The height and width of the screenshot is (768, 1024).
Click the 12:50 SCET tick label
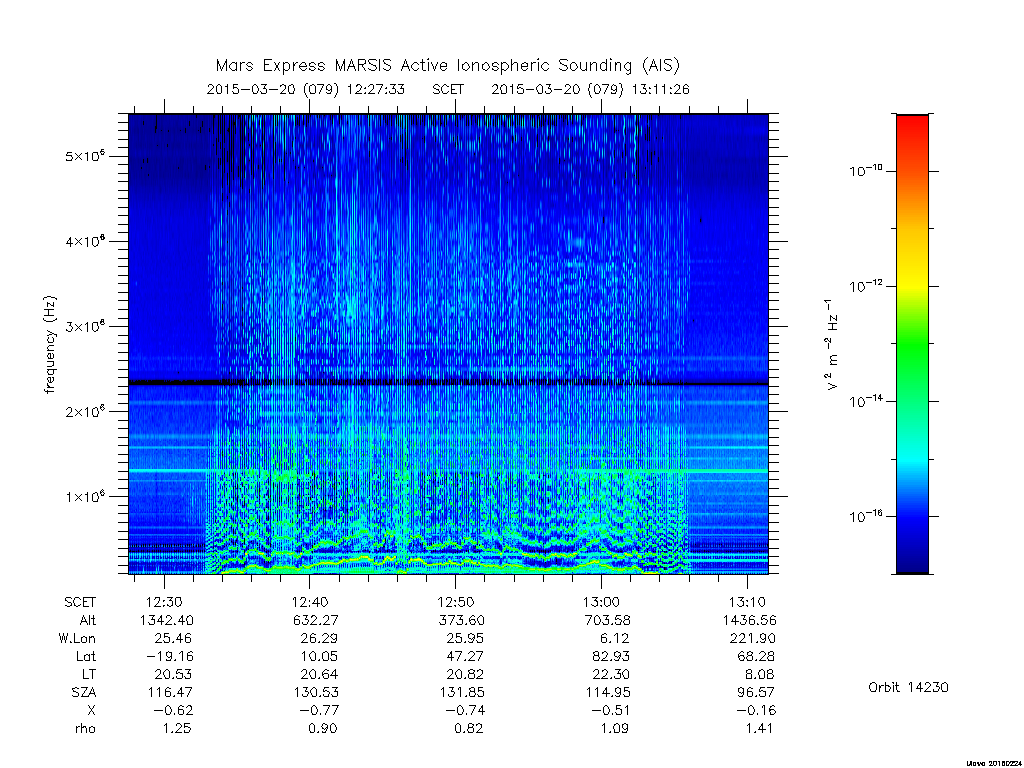coord(455,602)
